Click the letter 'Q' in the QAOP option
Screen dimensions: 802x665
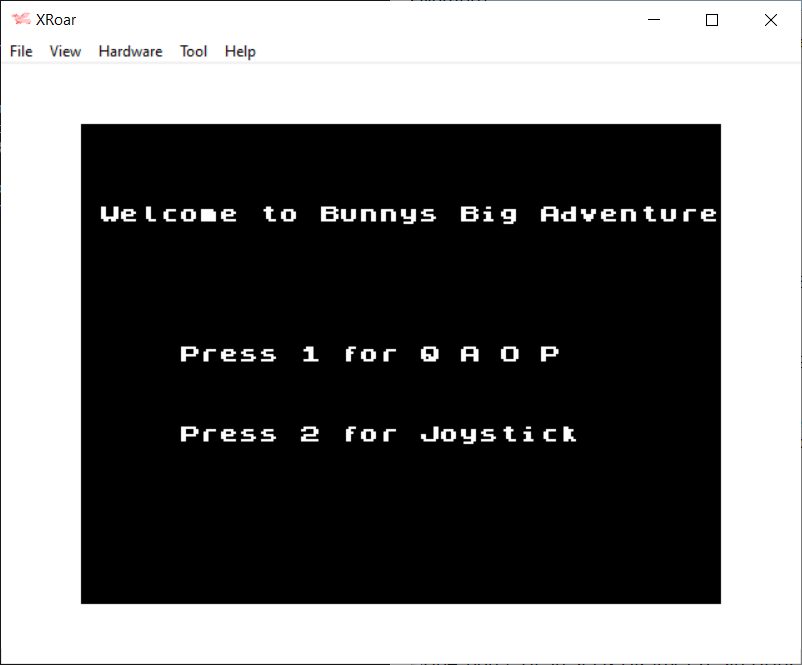click(x=429, y=354)
